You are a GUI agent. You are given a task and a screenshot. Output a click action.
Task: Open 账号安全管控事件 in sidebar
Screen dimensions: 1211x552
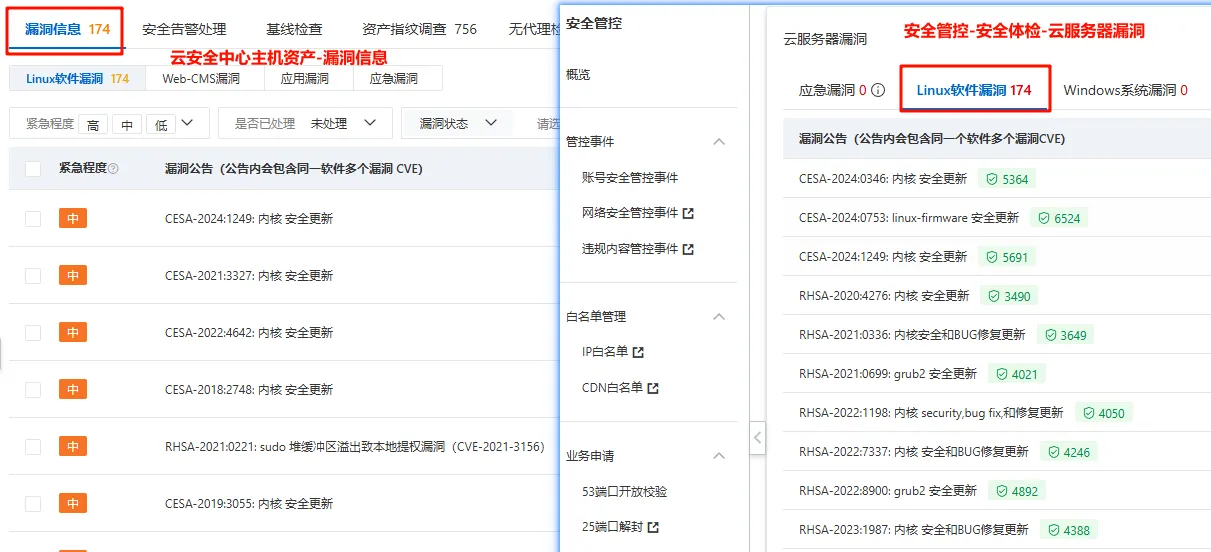coord(630,177)
